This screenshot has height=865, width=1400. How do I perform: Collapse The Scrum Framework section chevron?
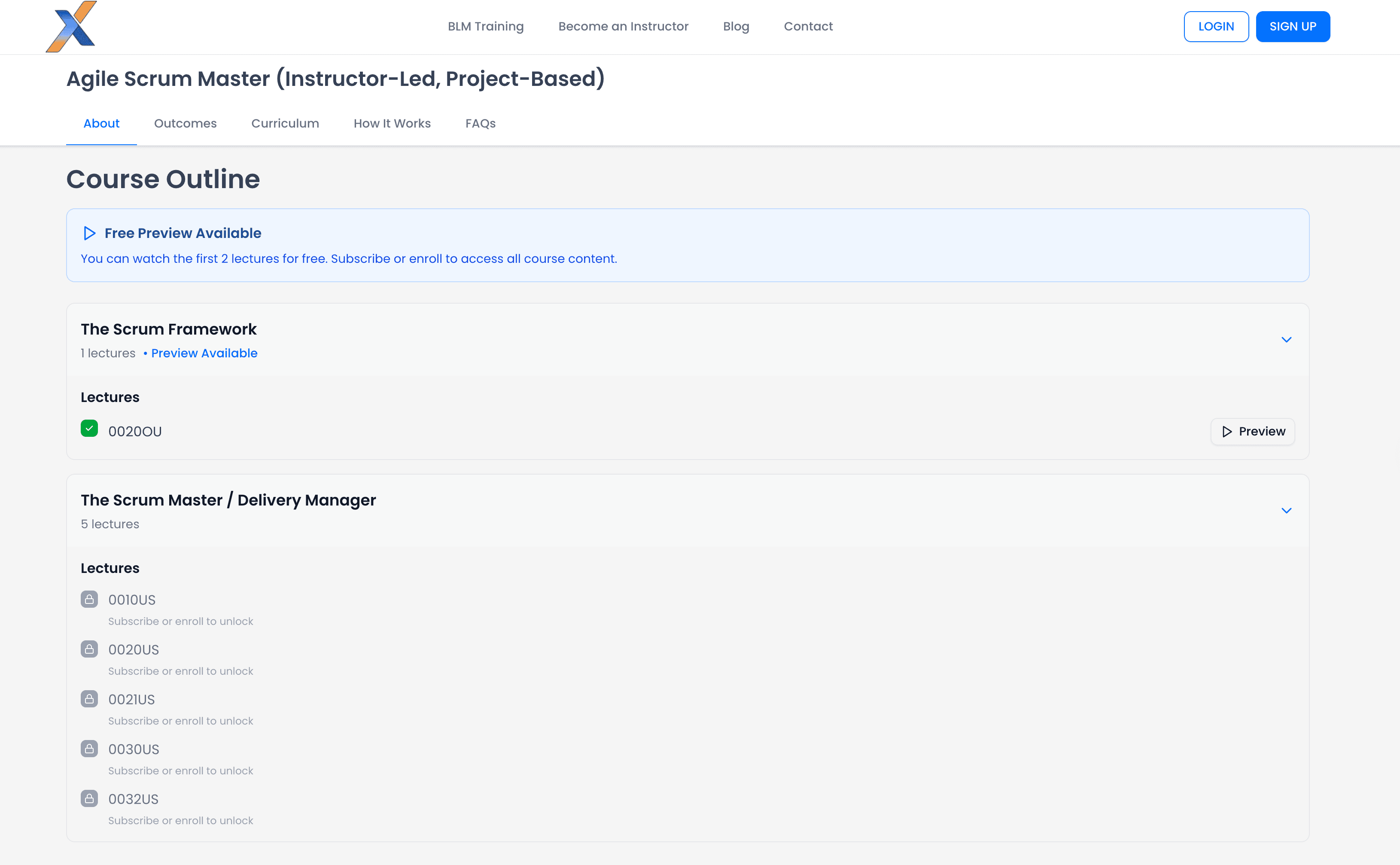(1286, 340)
